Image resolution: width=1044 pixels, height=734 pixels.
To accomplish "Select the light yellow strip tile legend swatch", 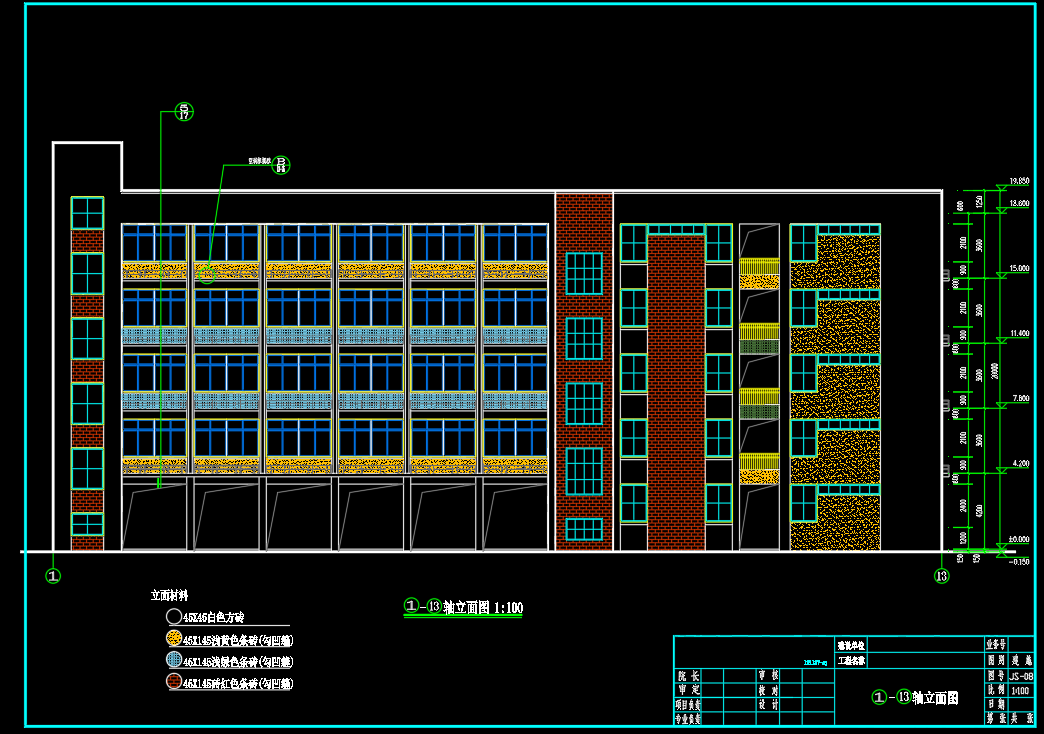I will click(x=174, y=638).
